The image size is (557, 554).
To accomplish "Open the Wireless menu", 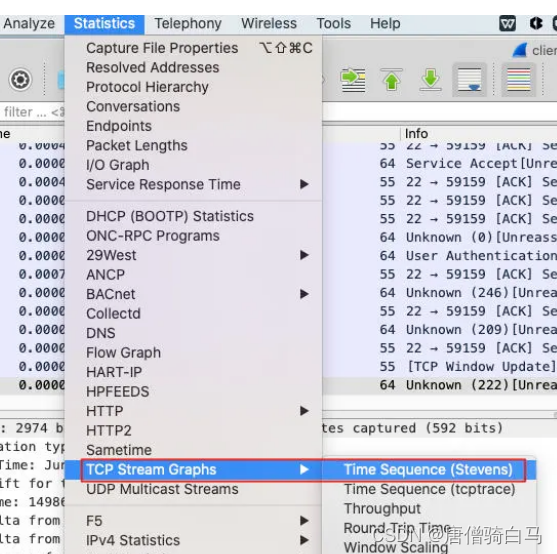I will (x=269, y=23).
